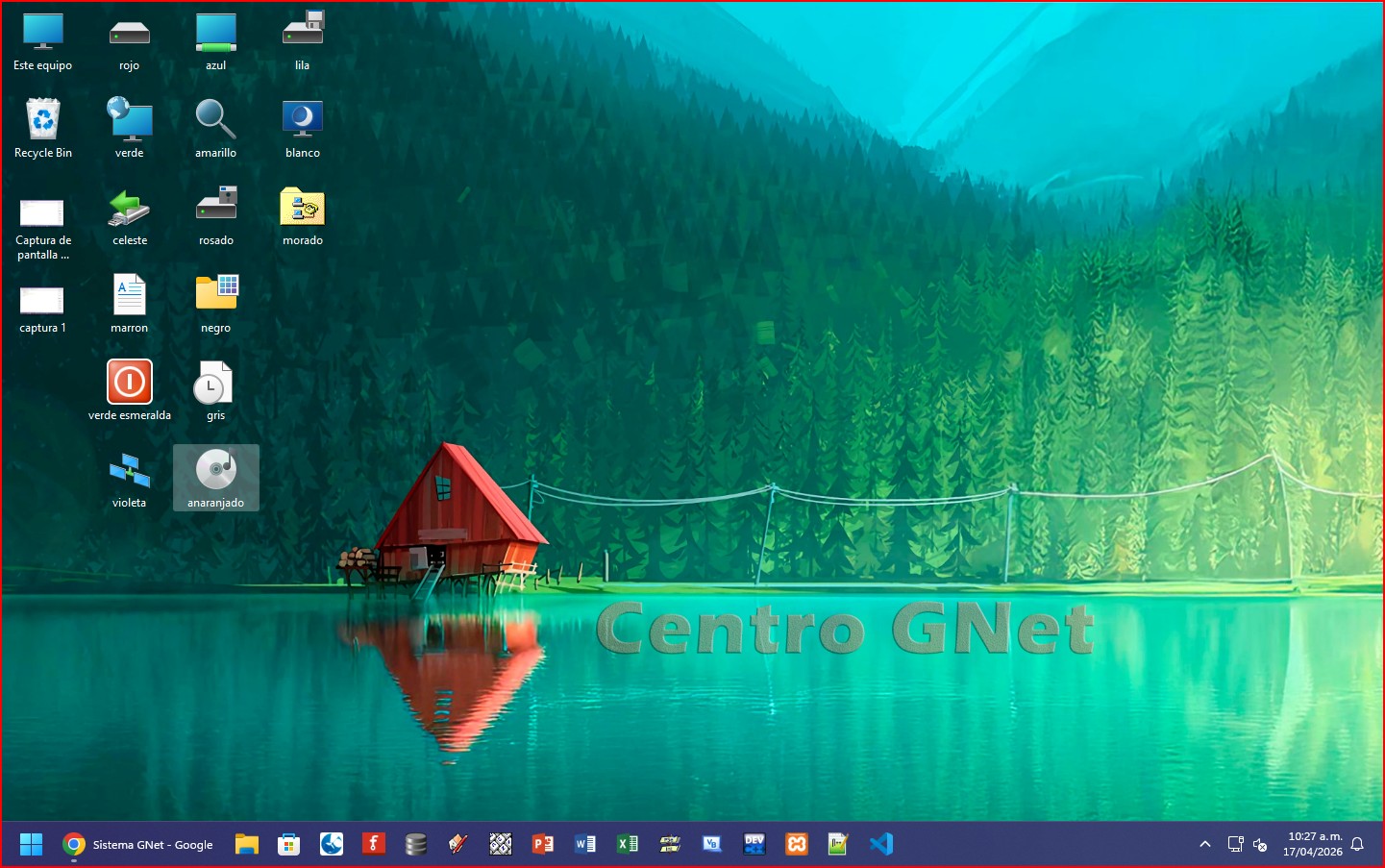Select the 'captura 1' image thumbnail
The width and height of the screenshot is (1385, 868).
pos(42,301)
